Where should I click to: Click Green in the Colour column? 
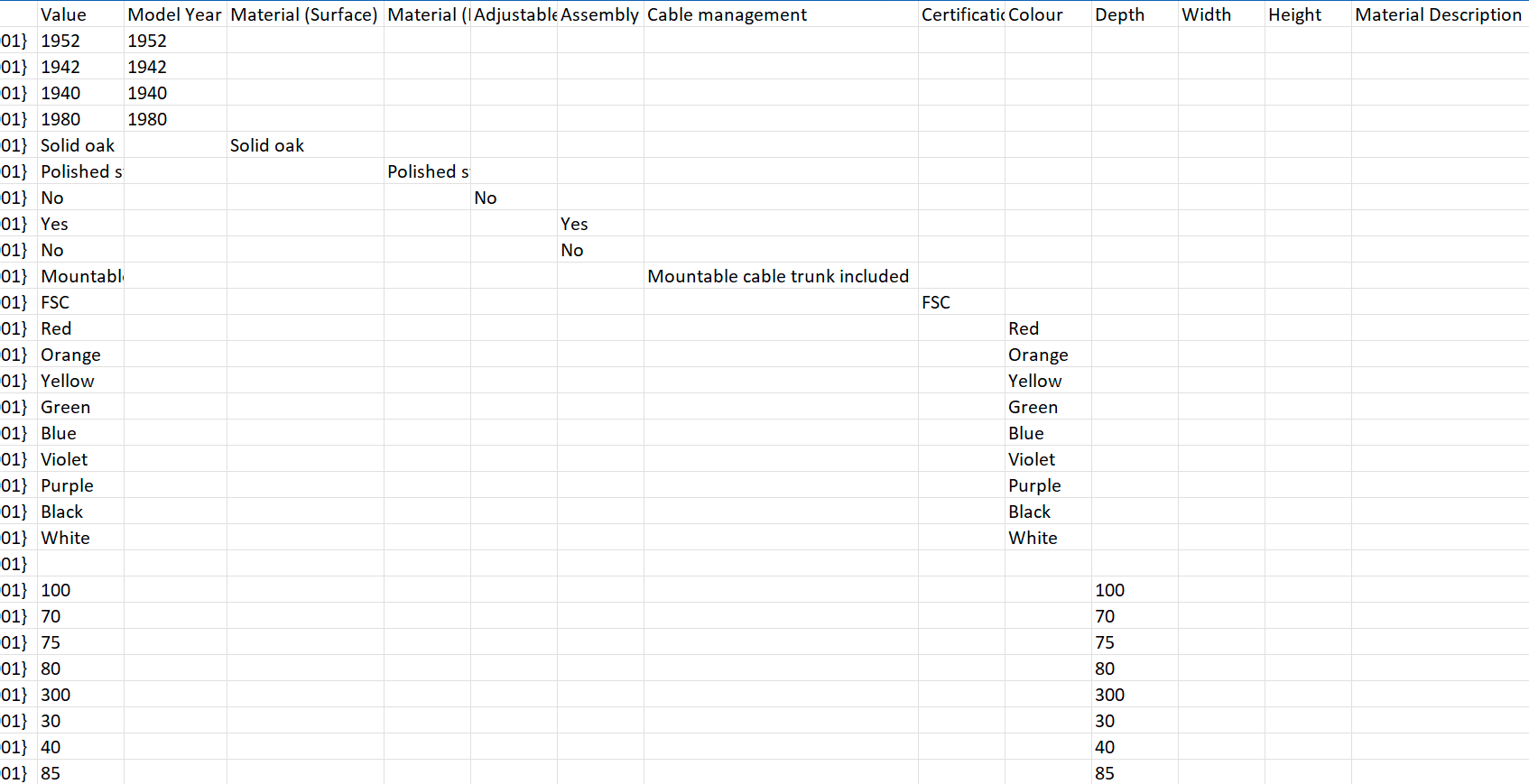click(1048, 407)
